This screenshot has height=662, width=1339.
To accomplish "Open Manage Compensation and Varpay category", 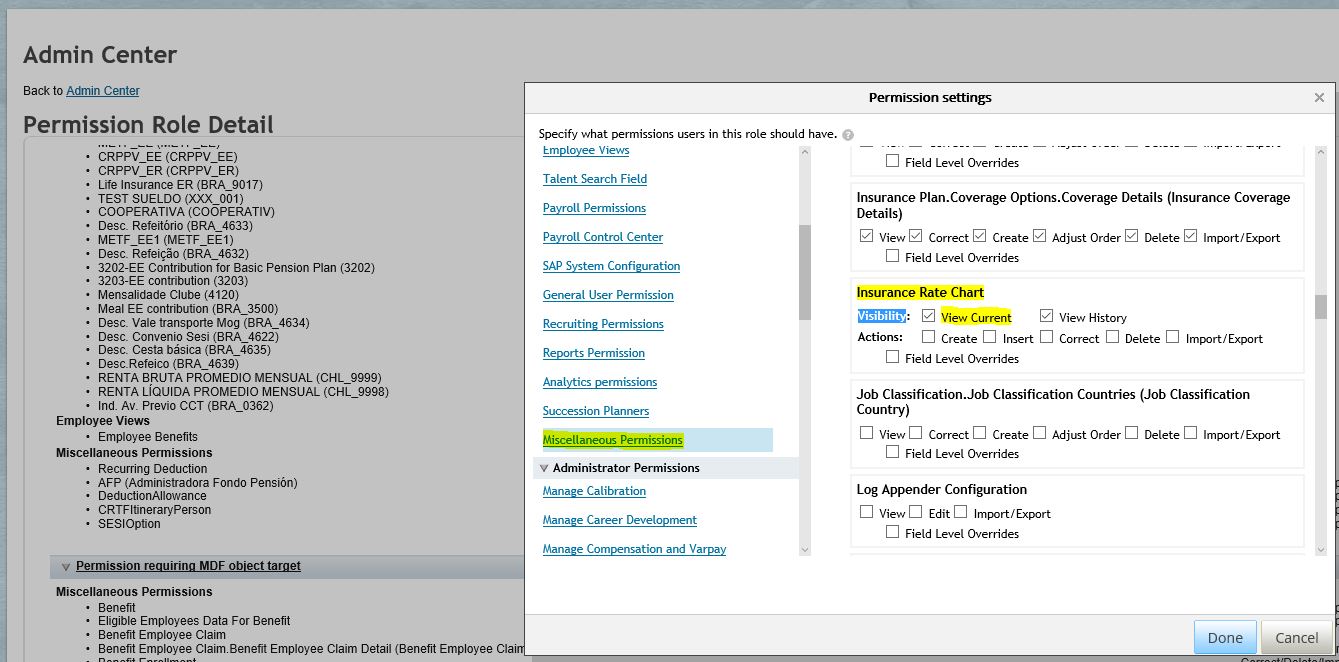I will pyautogui.click(x=634, y=549).
